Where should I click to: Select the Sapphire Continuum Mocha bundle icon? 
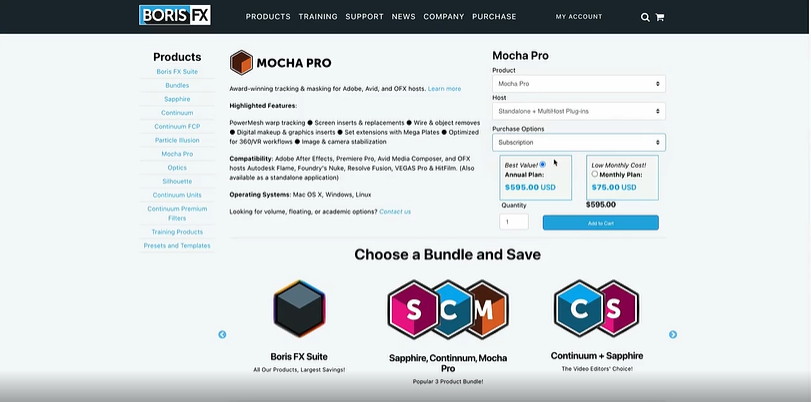tap(448, 309)
